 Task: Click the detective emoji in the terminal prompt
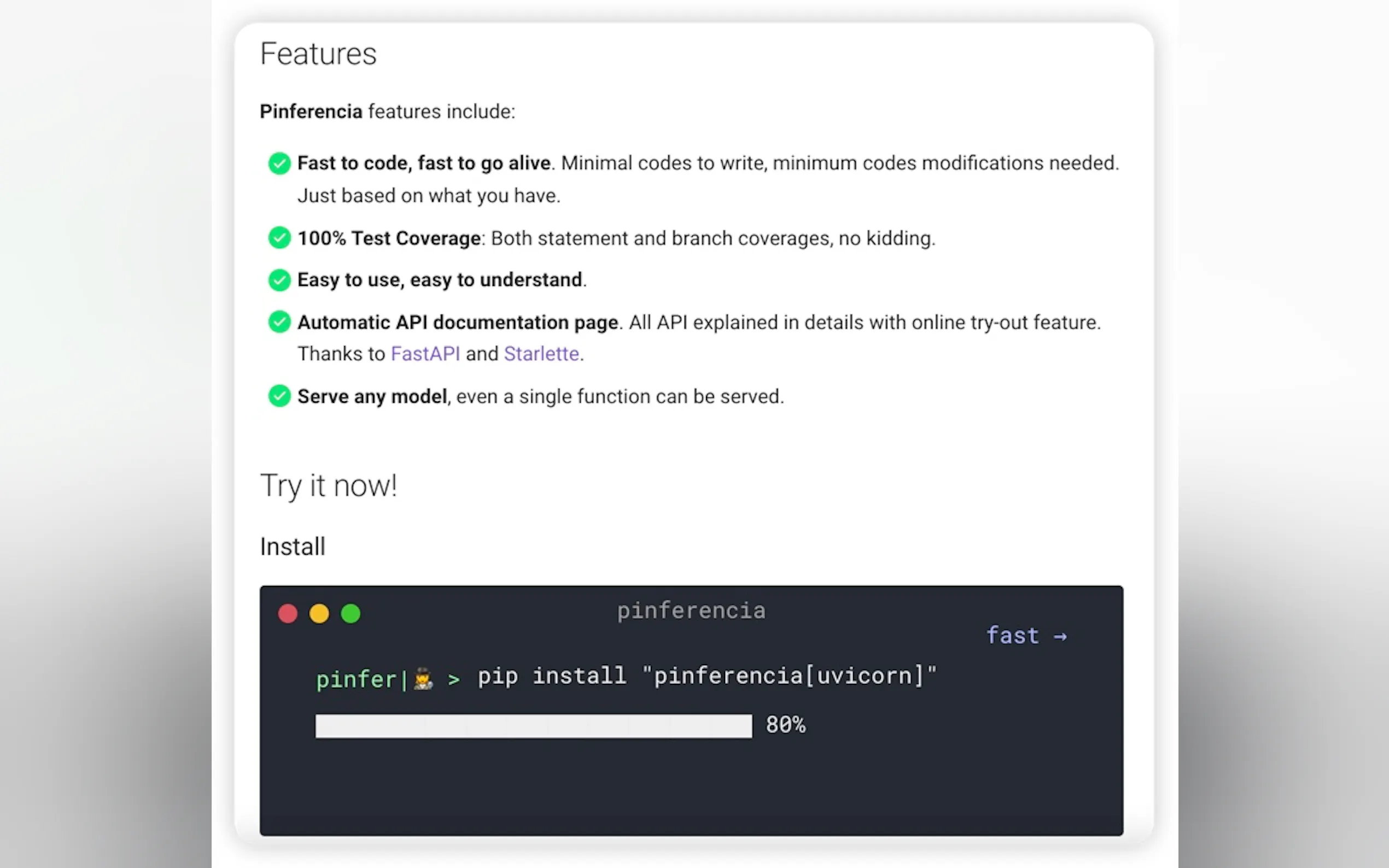tap(423, 678)
